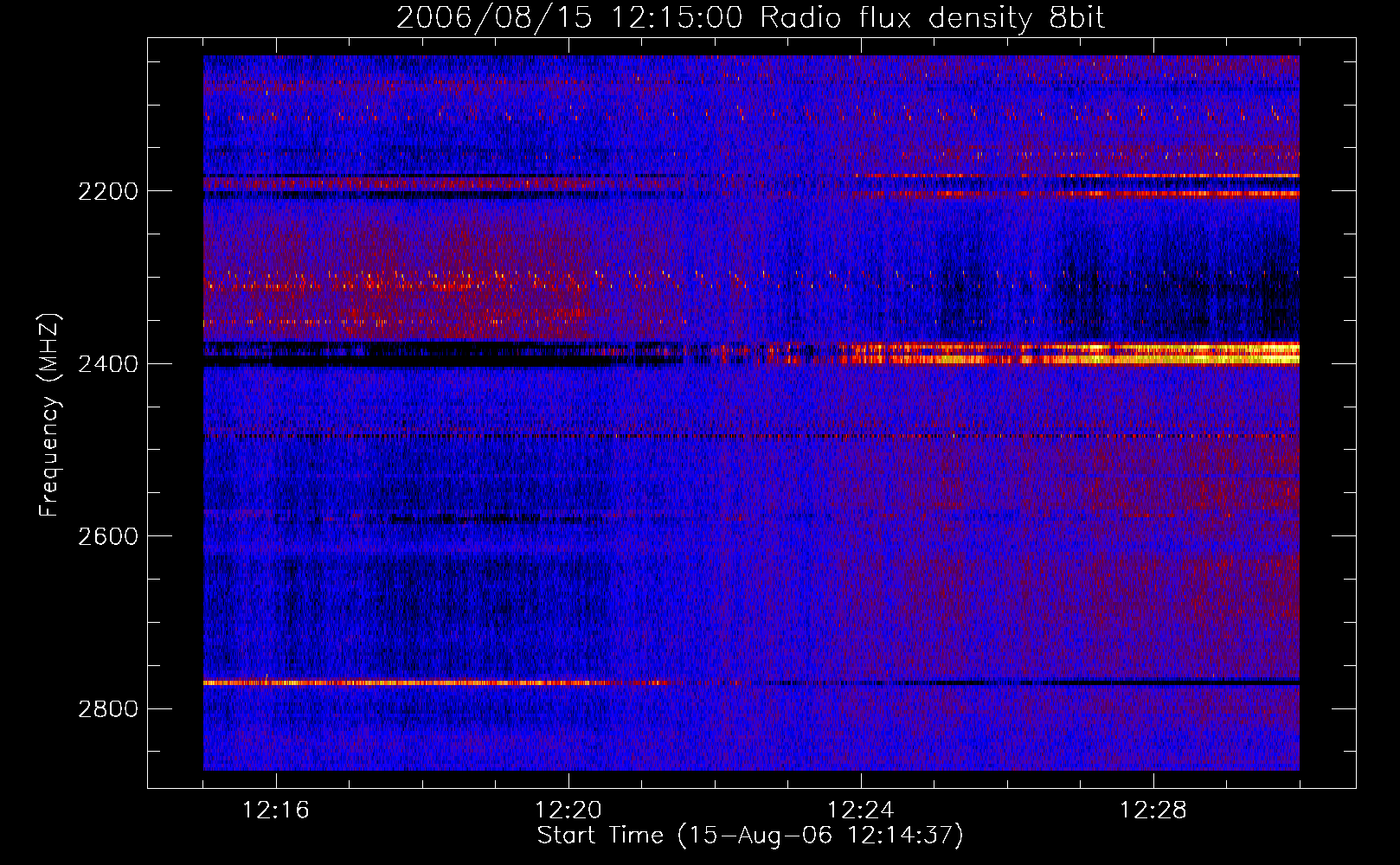Click the 2200 frequency axis label
Image resolution: width=1400 pixels, height=865 pixels.
click(108, 191)
